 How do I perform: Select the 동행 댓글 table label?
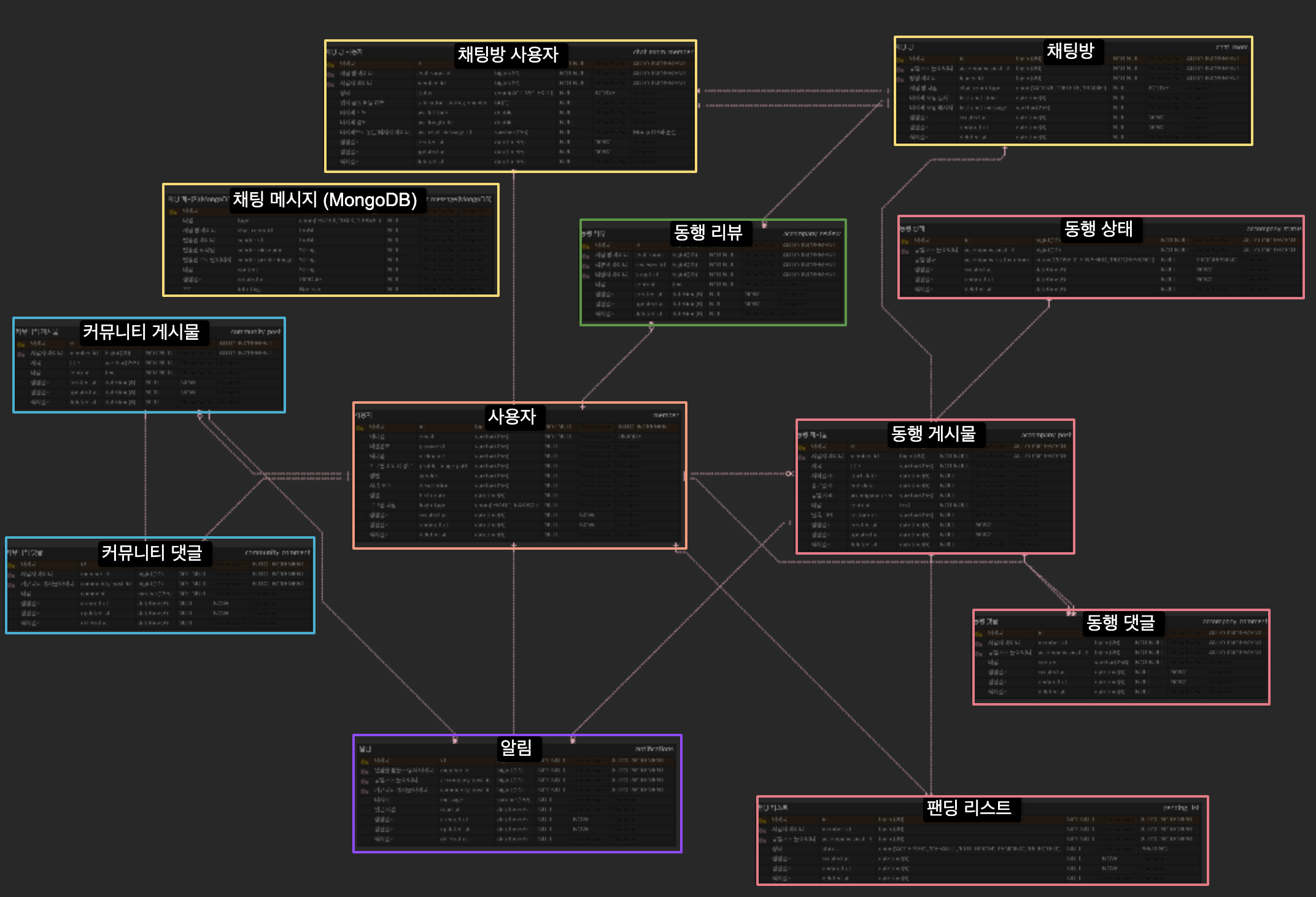1120,623
